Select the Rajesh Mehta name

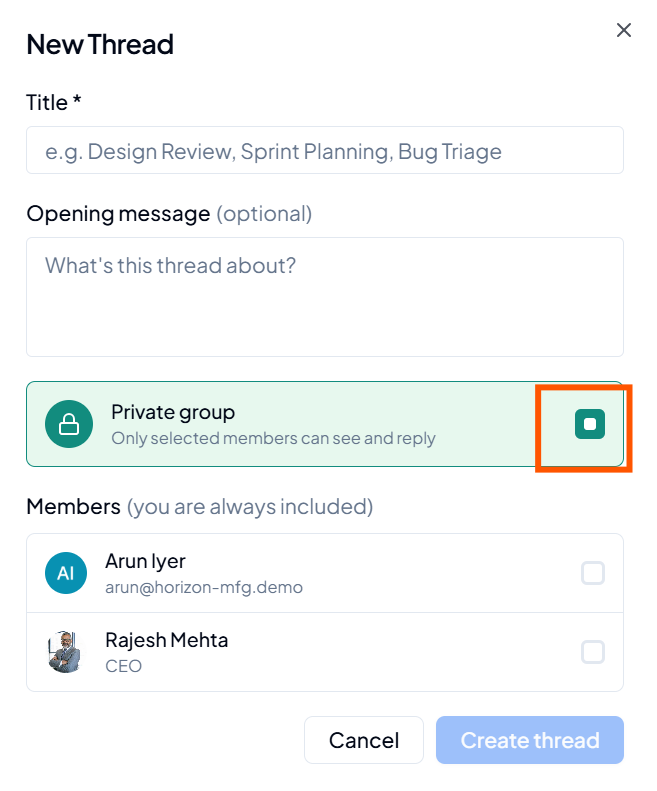pos(167,640)
